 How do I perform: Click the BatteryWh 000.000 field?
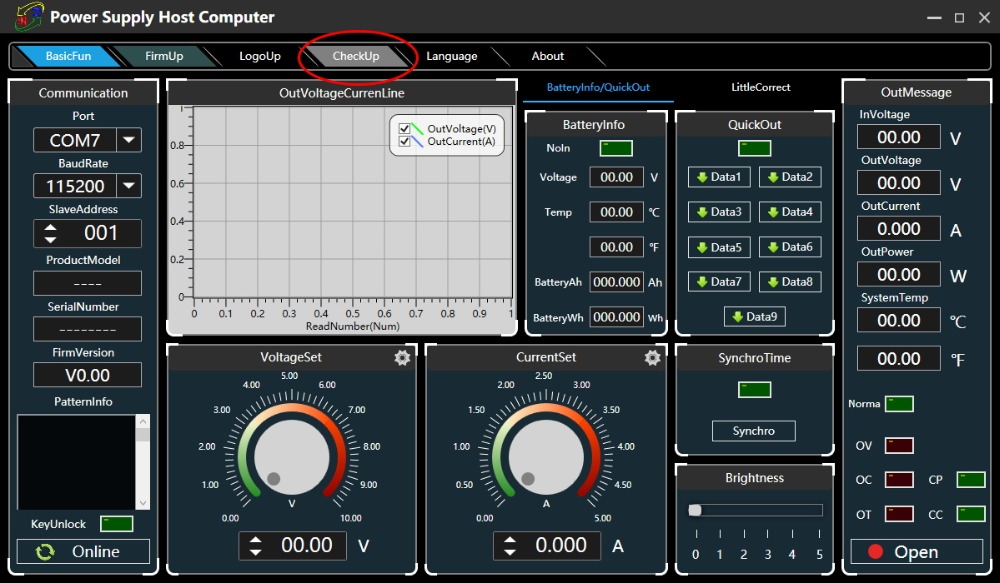[x=616, y=317]
